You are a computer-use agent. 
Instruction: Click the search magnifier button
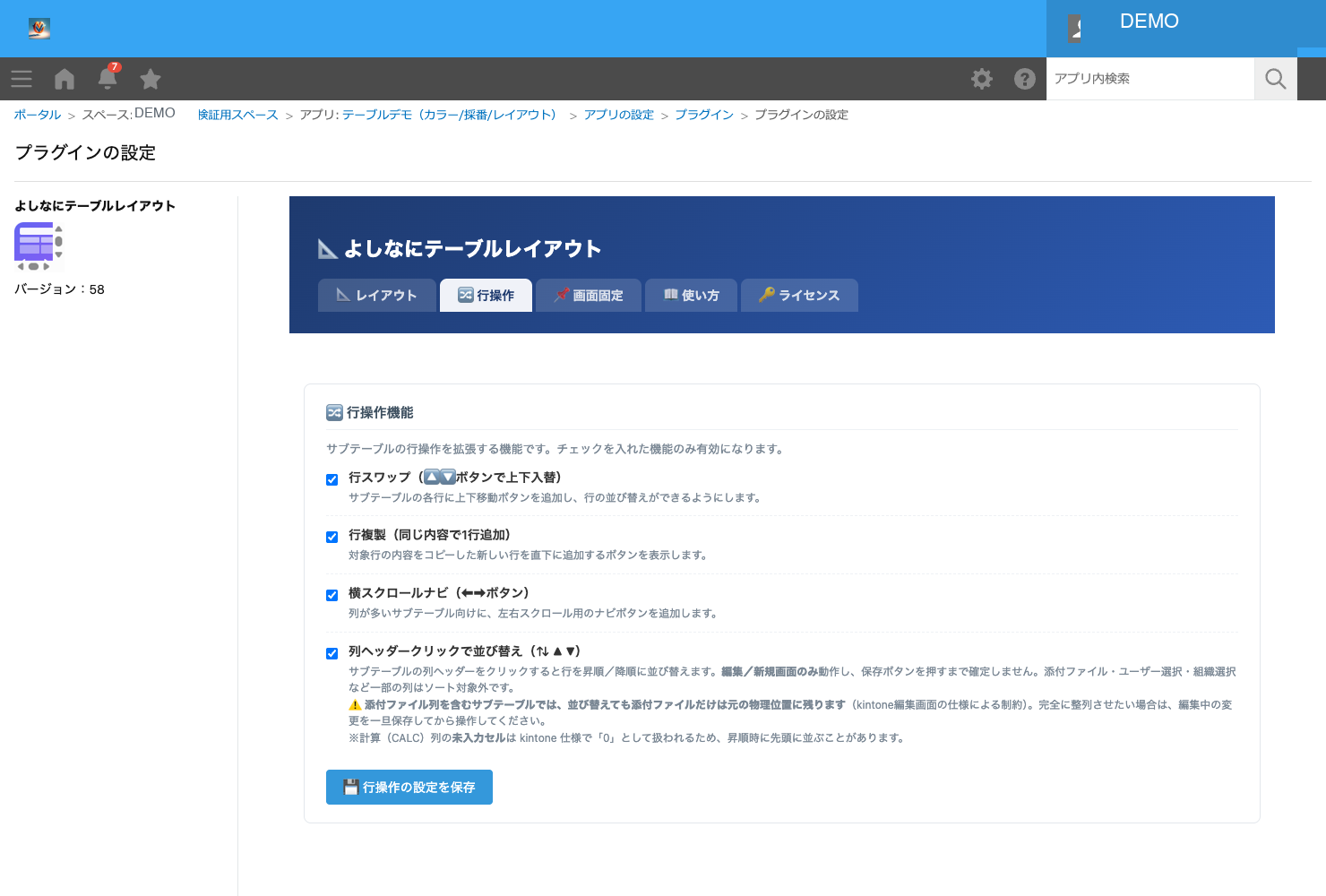point(1276,79)
